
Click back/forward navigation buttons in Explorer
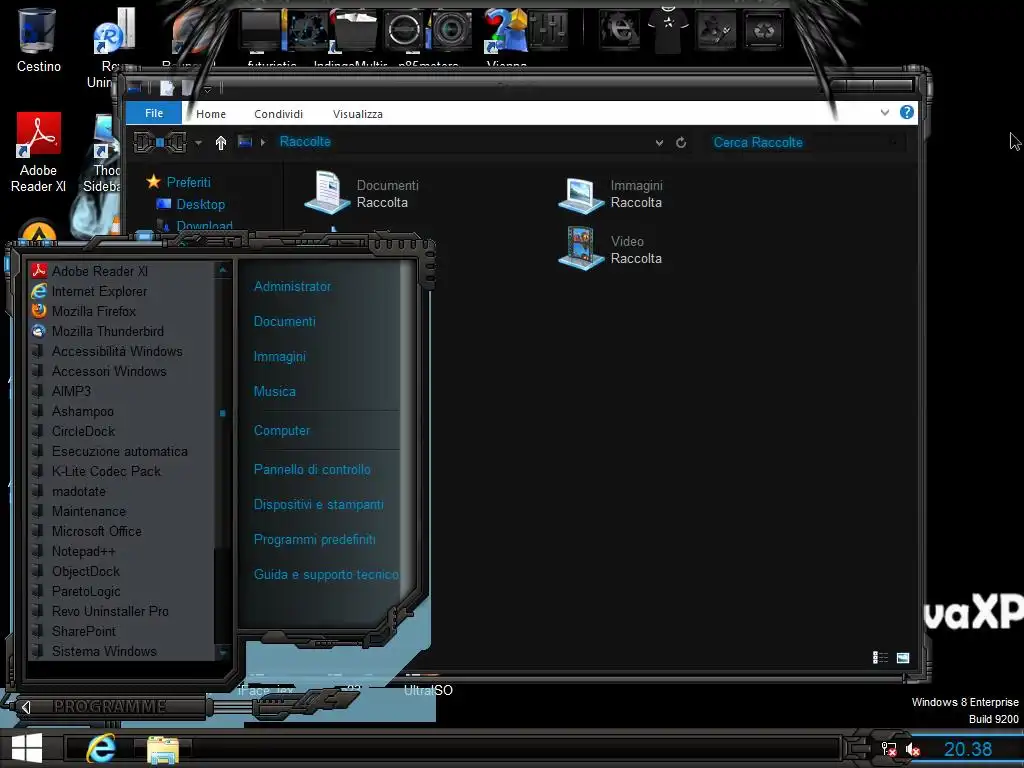(x=160, y=142)
